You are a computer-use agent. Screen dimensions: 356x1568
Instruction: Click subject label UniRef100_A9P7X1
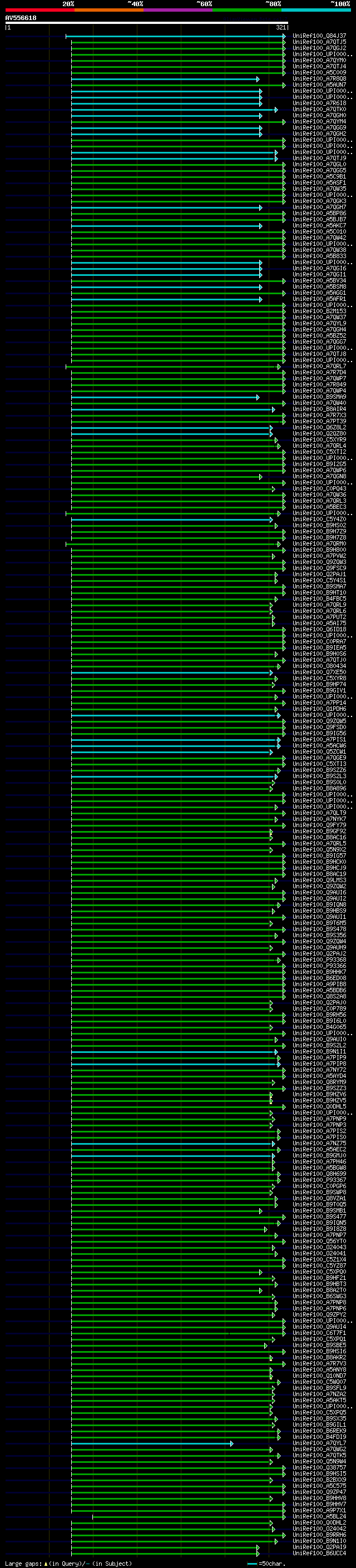click(x=319, y=1510)
